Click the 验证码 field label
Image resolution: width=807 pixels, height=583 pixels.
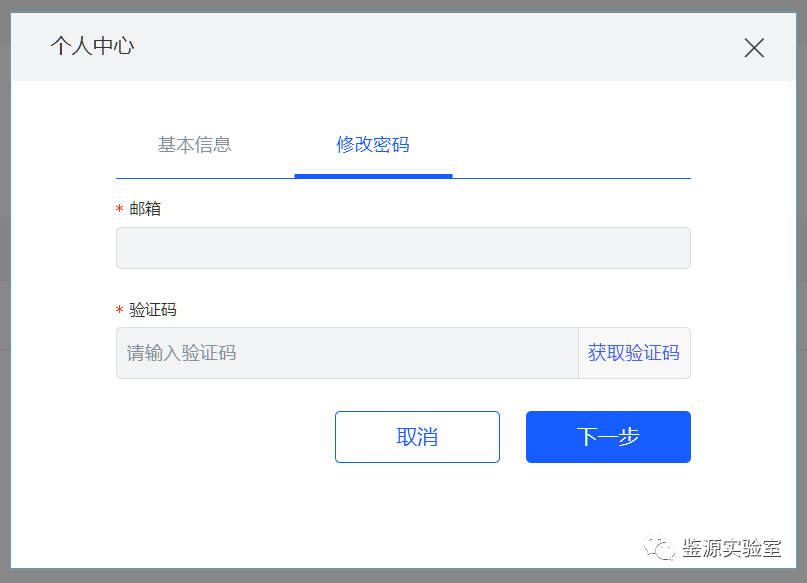pos(153,310)
